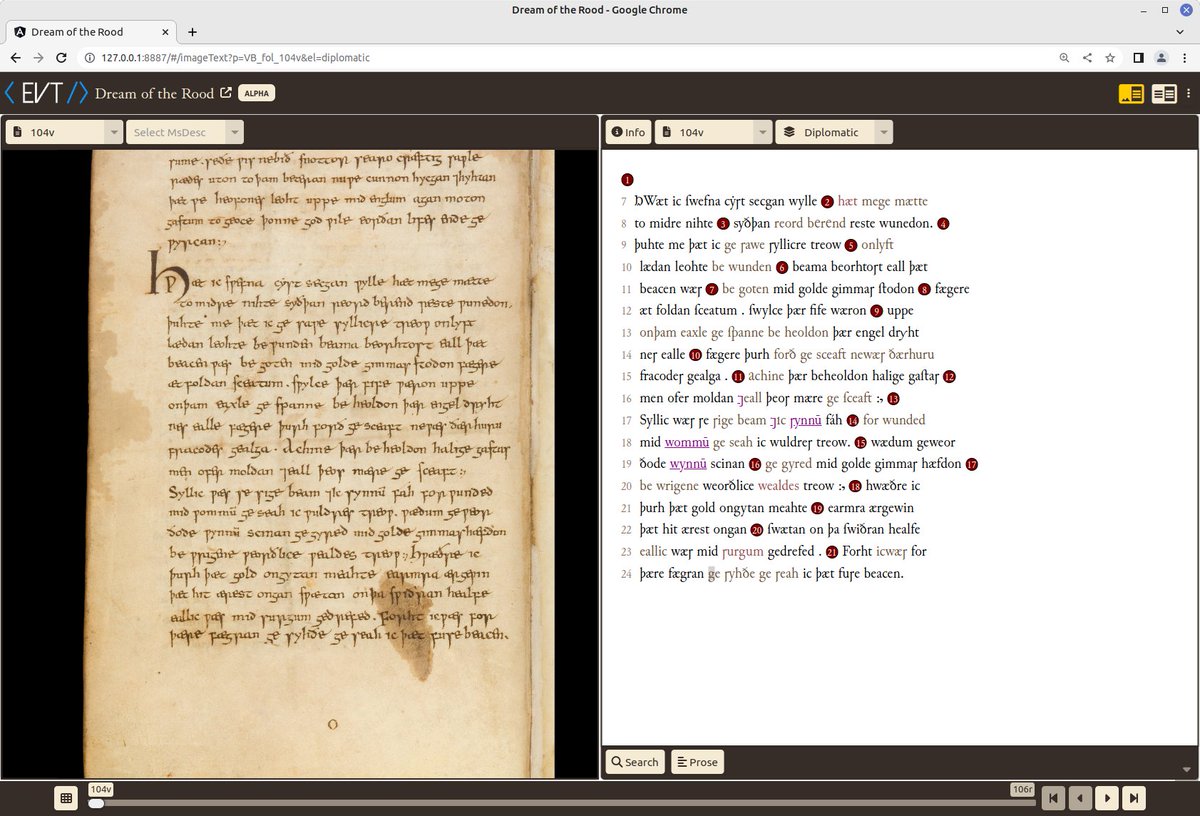Open note marker 7 after 'beacen wæs'
This screenshot has height=816, width=1200.
click(712, 289)
